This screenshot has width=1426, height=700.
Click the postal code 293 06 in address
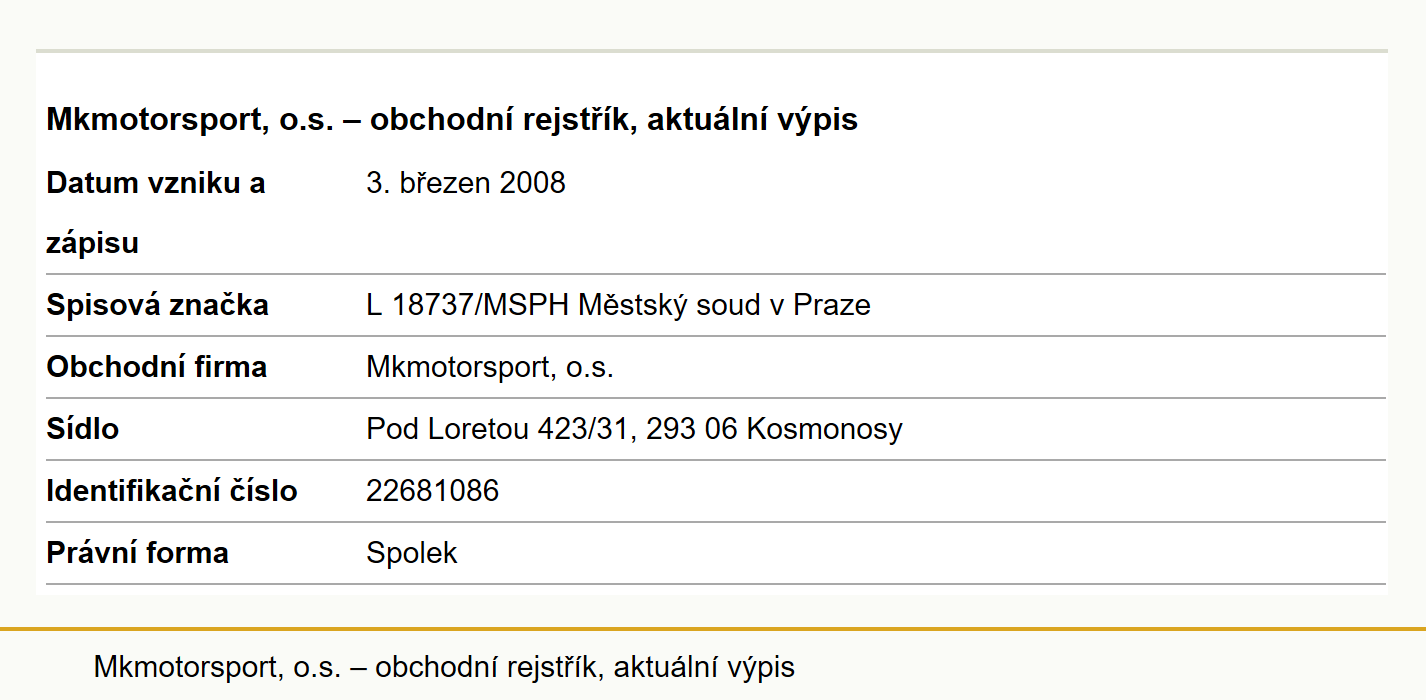tap(692, 429)
